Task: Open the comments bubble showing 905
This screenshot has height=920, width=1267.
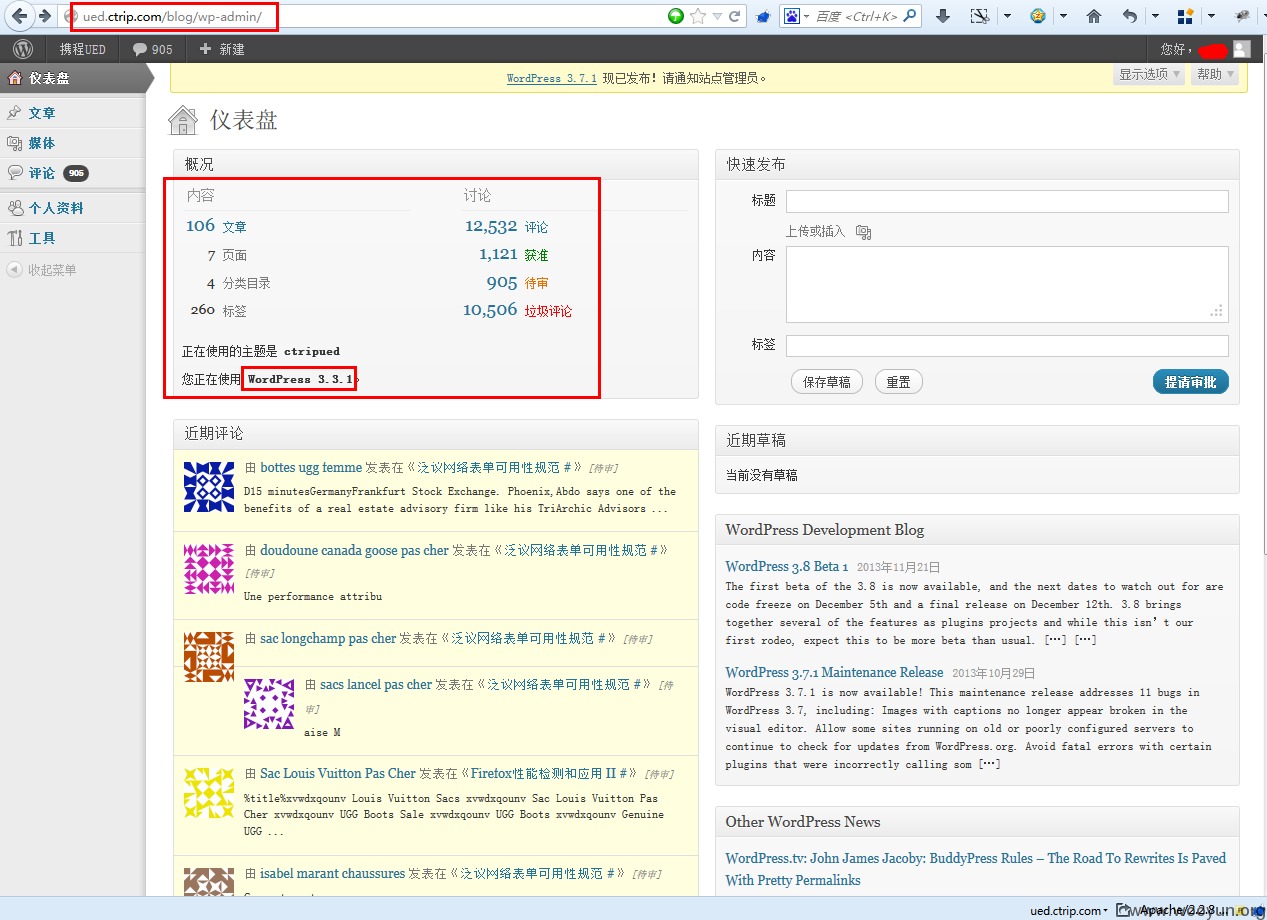Action: (152, 49)
